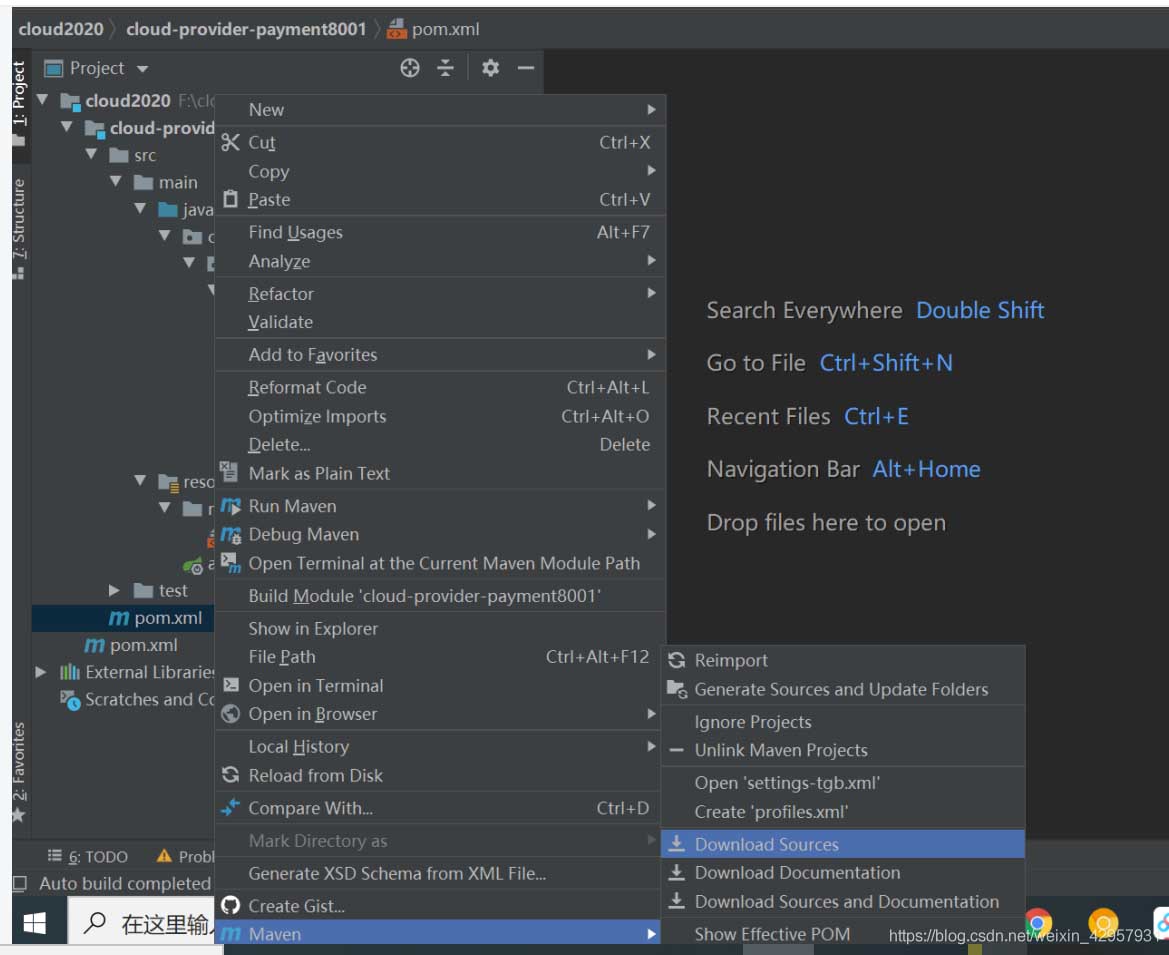Click Open 'settings-tgb.xml'
This screenshot has height=955, width=1169.
[843, 783]
